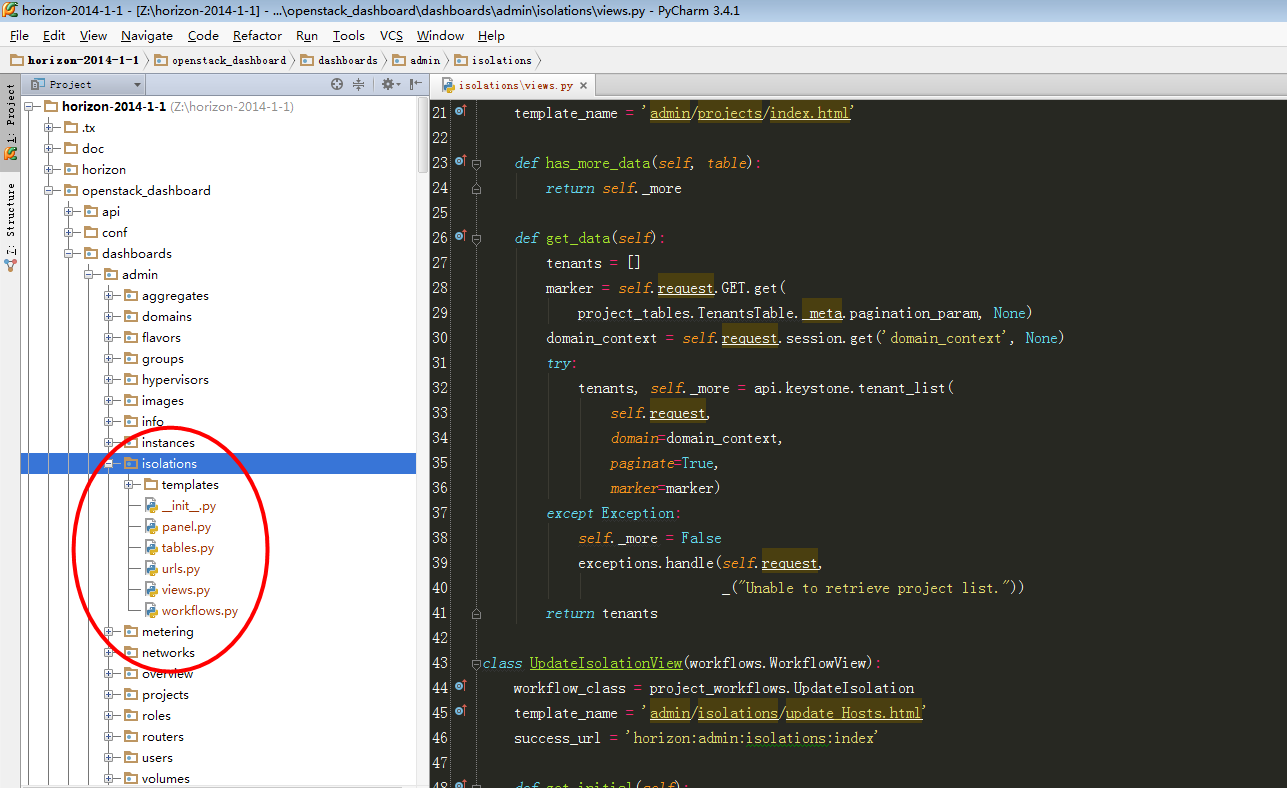The height and width of the screenshot is (788, 1287).
Task: Collapse the openstack_dashboard folder node
Action: coord(50,190)
